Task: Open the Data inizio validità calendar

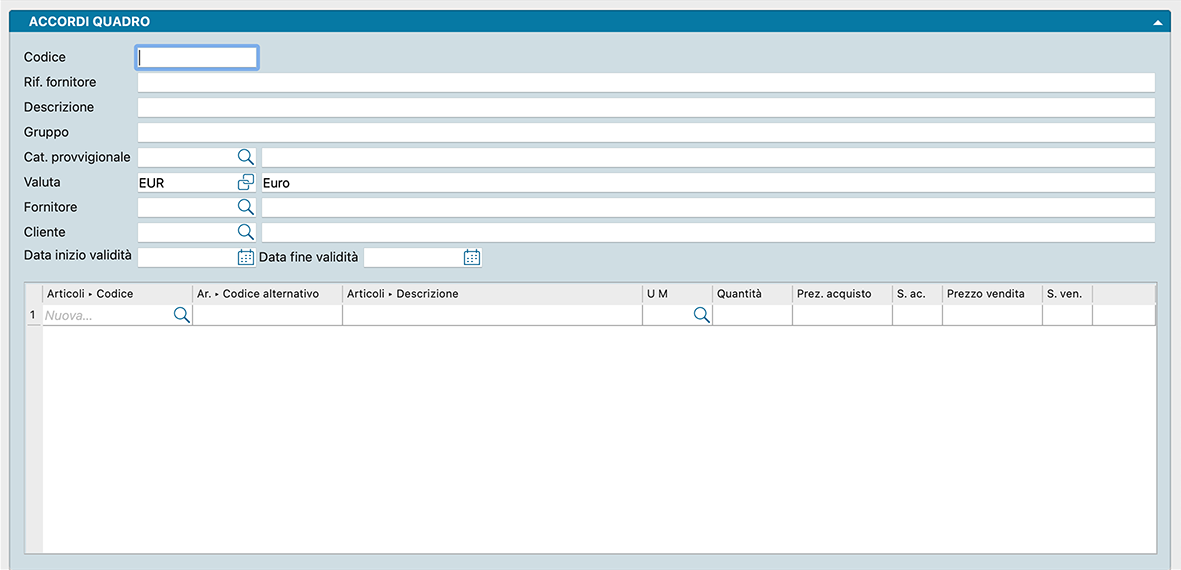Action: point(245,257)
